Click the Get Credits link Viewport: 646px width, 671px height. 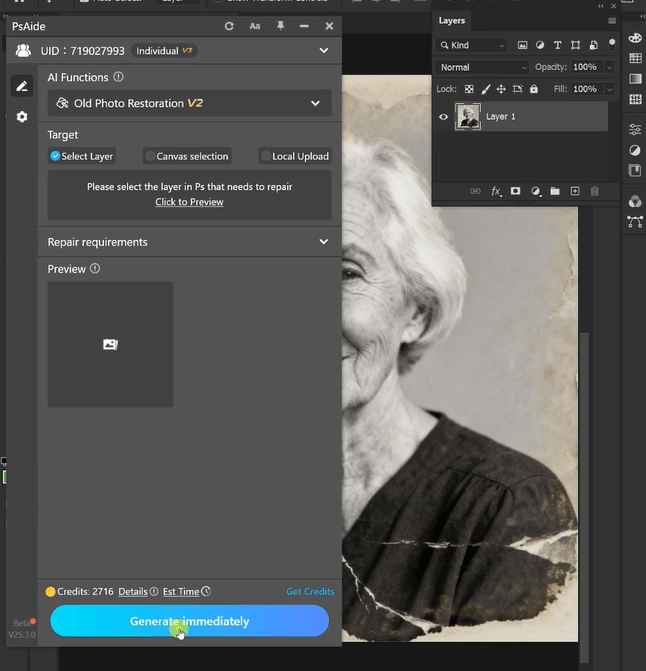(x=310, y=592)
